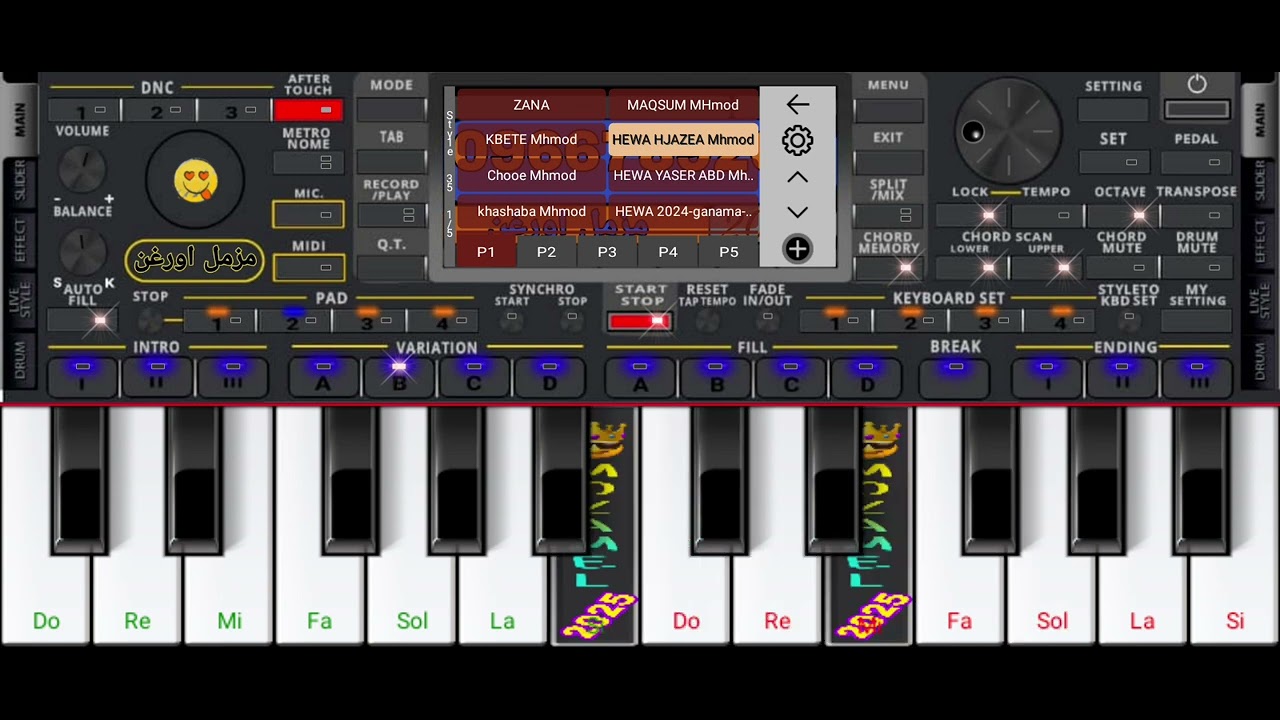Toggle DNC button 2
Screen dimensions: 1280x720
click(159, 110)
